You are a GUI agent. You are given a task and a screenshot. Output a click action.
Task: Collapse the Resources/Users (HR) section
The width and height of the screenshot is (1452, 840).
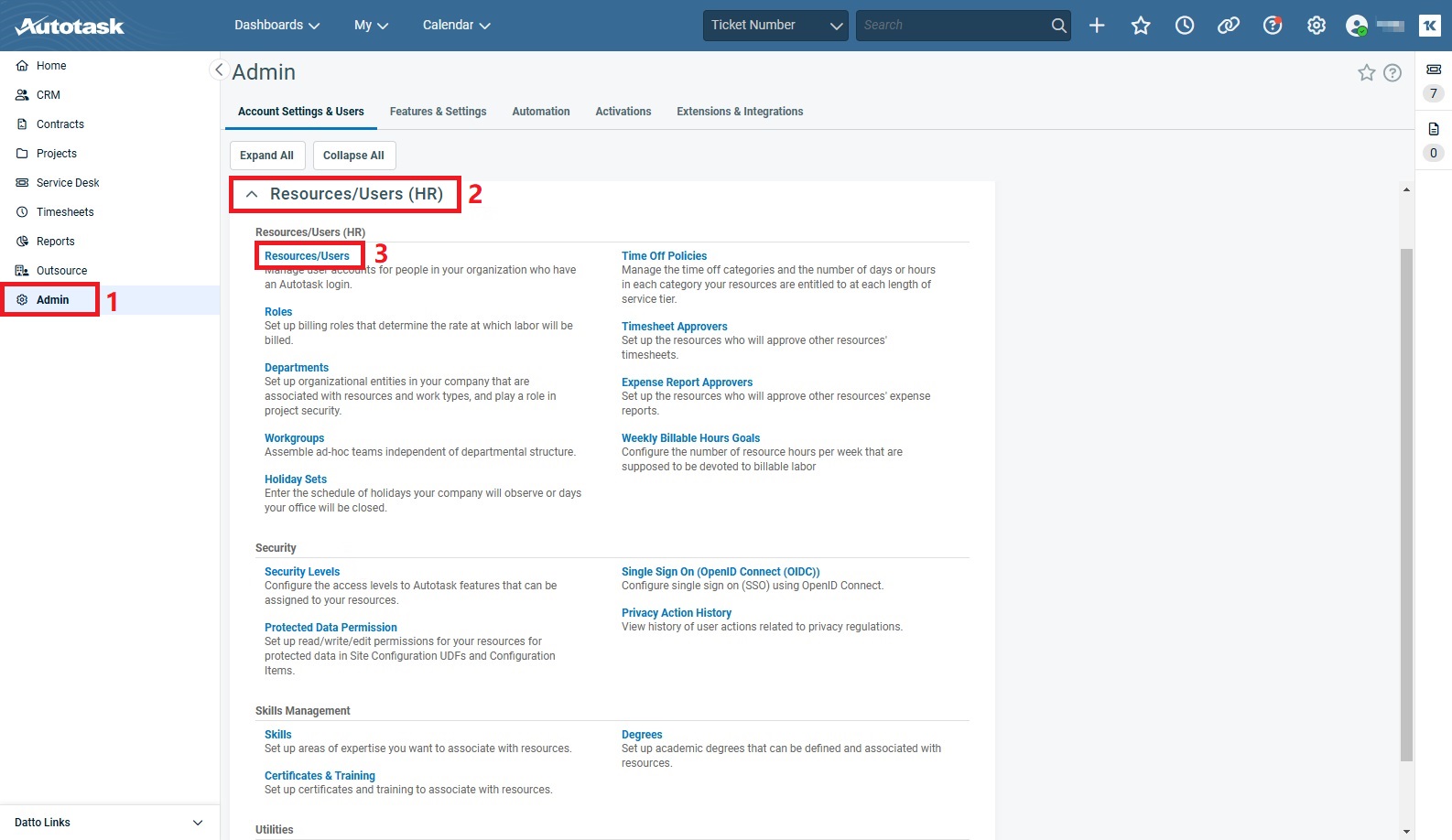click(x=252, y=194)
